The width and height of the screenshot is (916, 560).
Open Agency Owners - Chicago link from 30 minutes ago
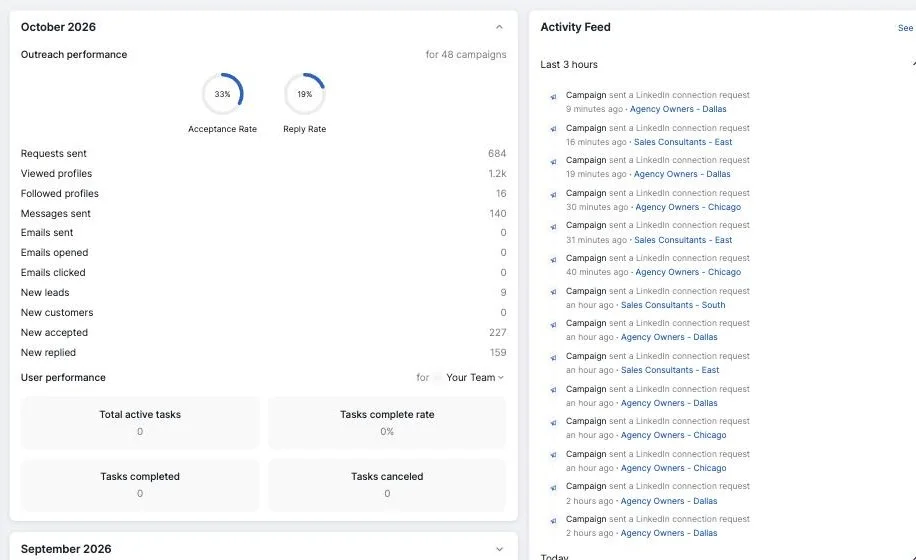pyautogui.click(x=688, y=207)
